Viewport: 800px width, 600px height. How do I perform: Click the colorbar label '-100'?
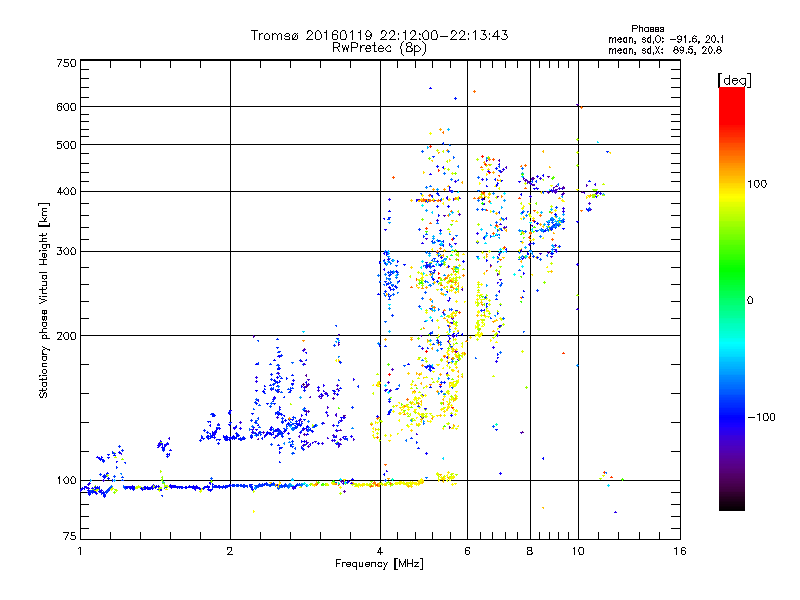762,417
